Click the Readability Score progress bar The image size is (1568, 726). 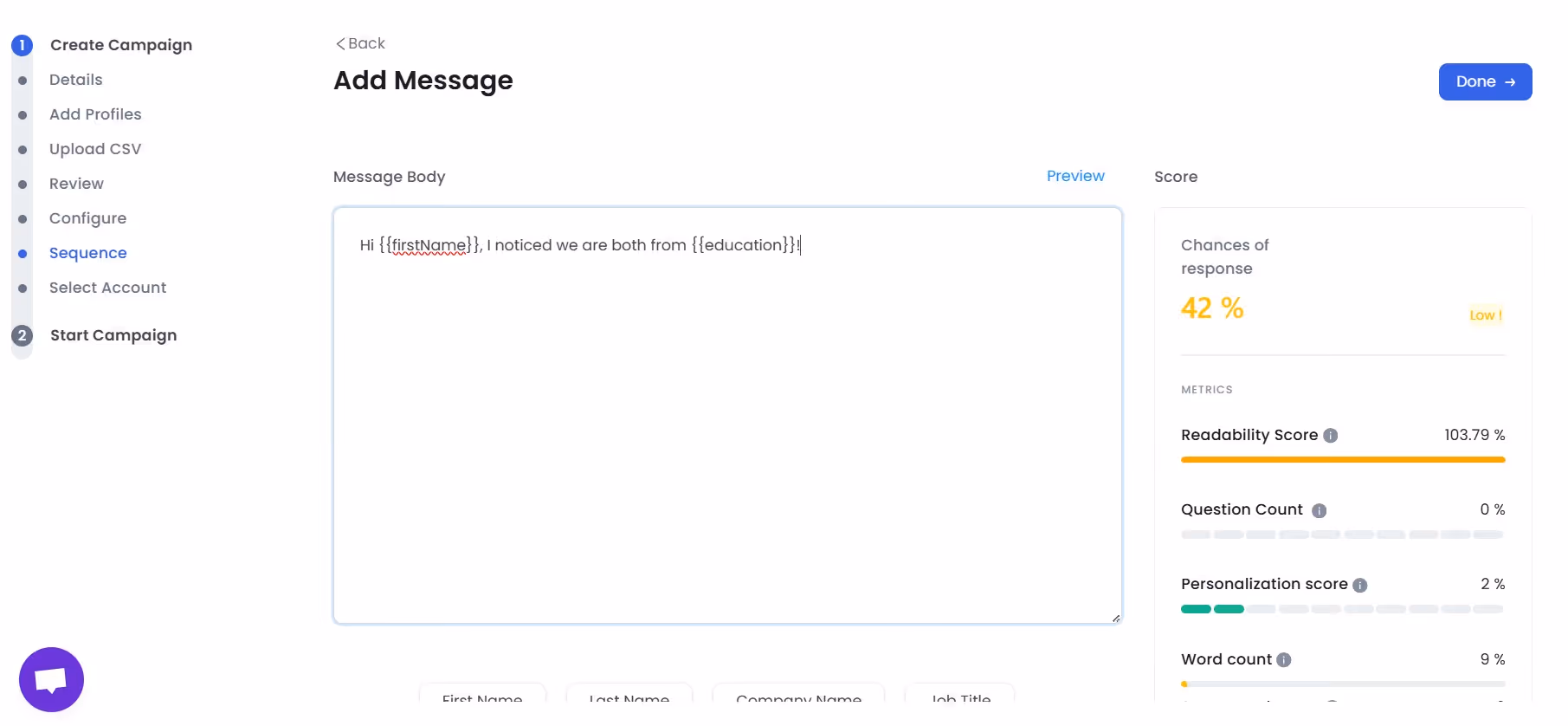(1343, 460)
